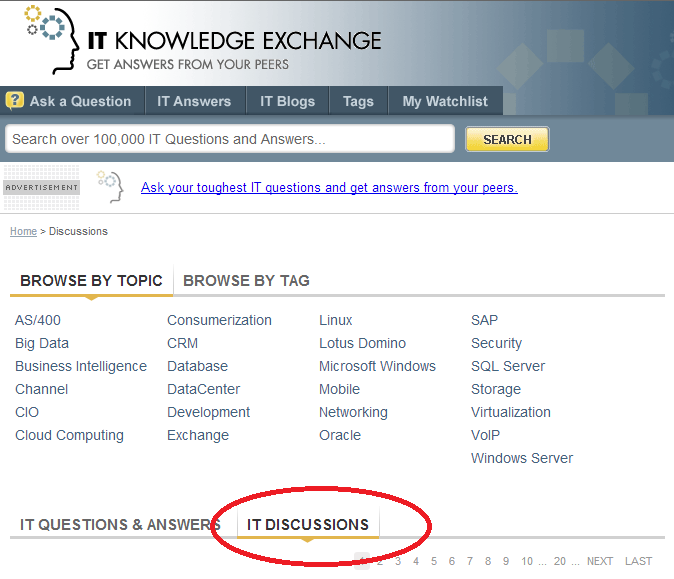Open the Windows Server topic

click(x=522, y=458)
